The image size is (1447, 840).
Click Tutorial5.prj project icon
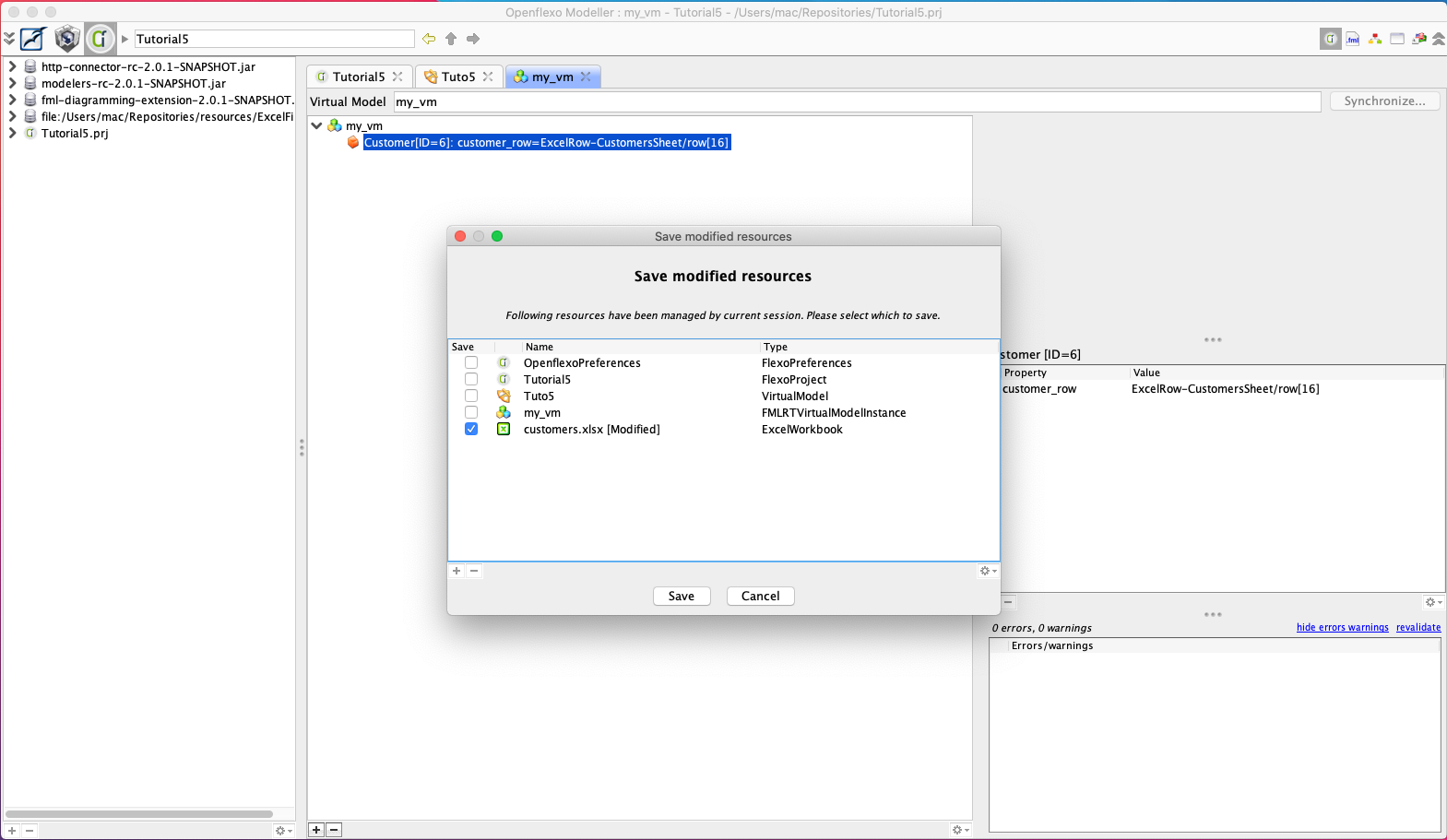click(30, 133)
